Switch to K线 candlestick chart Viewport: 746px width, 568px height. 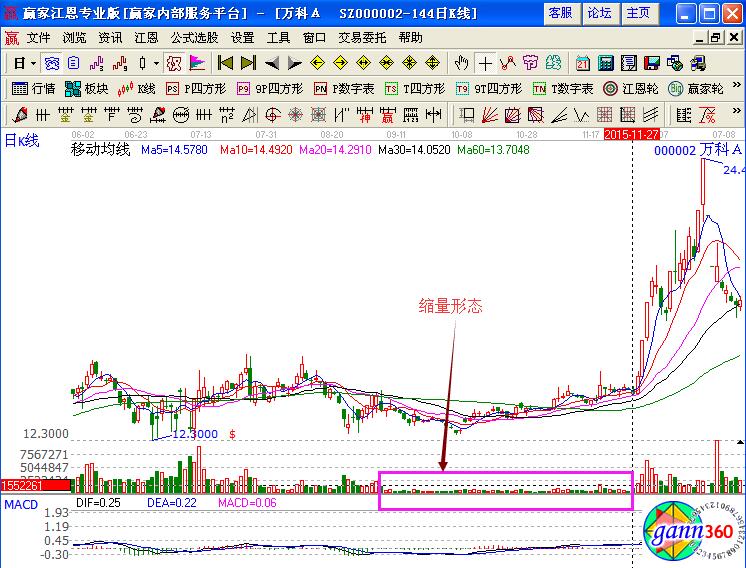pyautogui.click(x=138, y=88)
